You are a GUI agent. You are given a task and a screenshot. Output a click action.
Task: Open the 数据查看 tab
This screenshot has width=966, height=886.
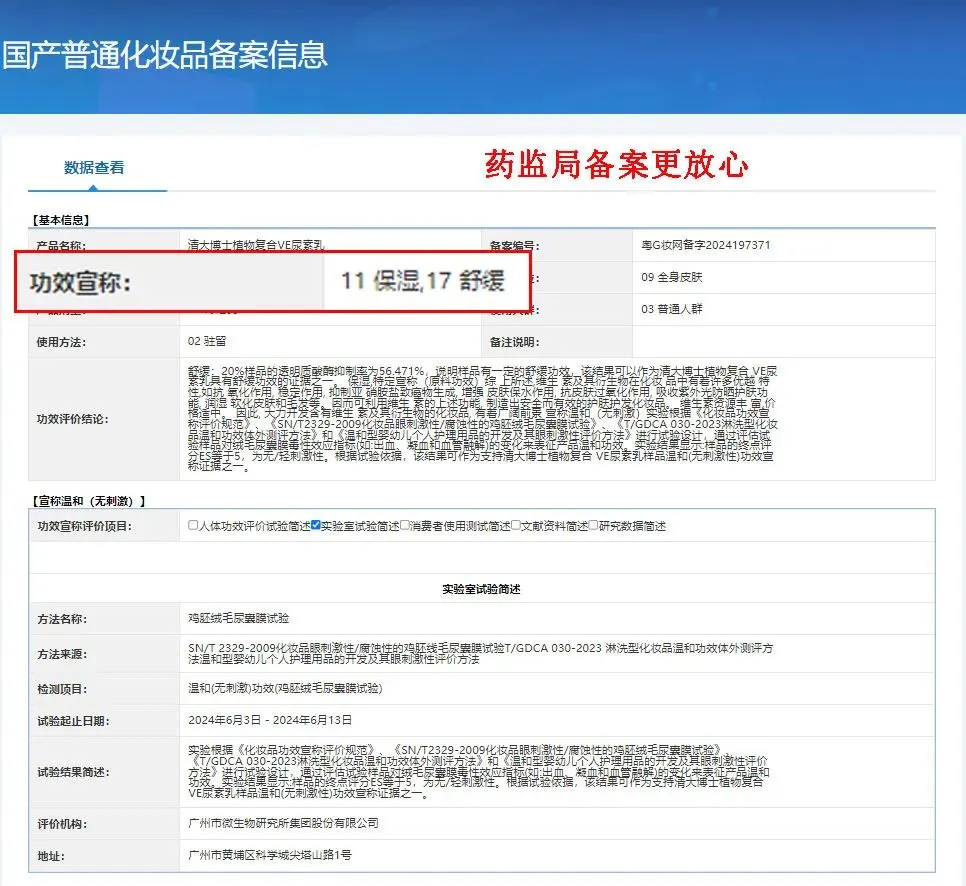point(94,168)
